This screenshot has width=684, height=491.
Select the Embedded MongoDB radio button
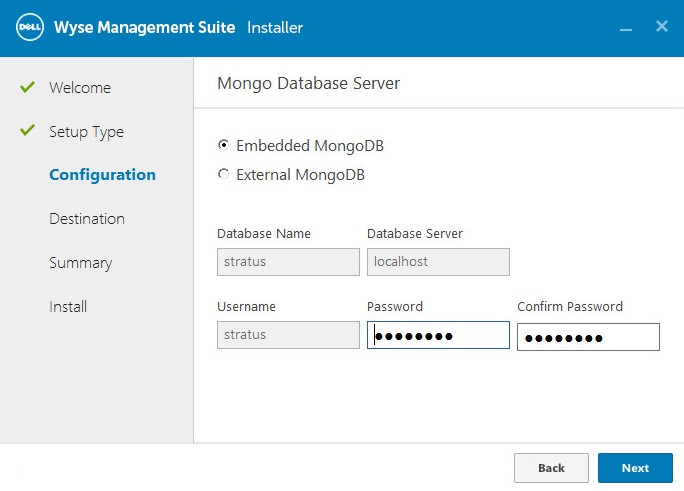click(x=223, y=146)
